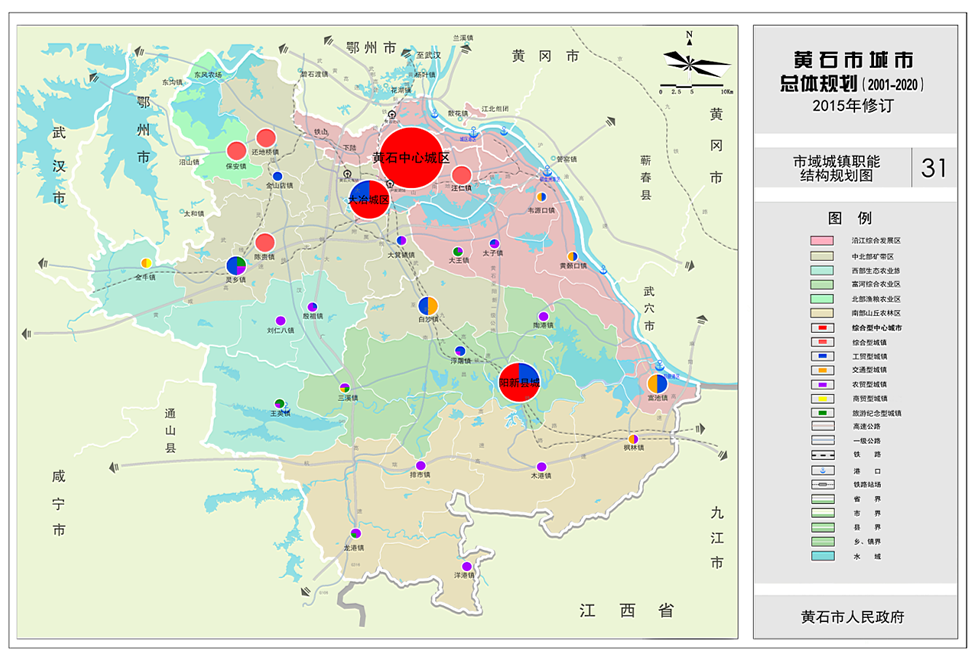Viewport: 979px width, 657px height.
Task: Click the 九江市 label on the map
Action: point(717,538)
